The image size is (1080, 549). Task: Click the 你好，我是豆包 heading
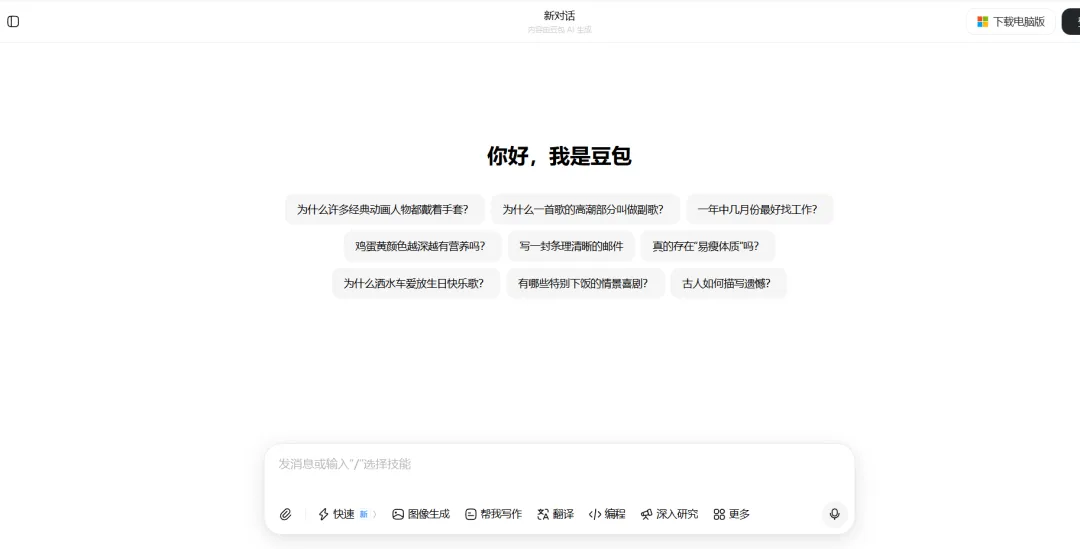tap(559, 156)
